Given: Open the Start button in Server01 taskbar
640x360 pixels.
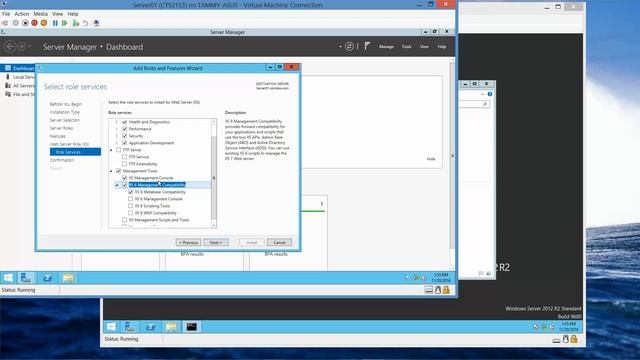Looking at the screenshot, I should click(x=8, y=278).
